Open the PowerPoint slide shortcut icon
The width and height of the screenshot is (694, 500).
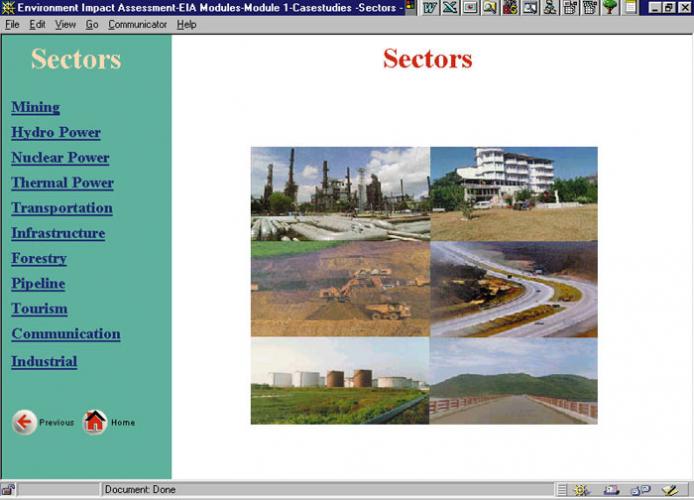pyautogui.click(x=470, y=7)
